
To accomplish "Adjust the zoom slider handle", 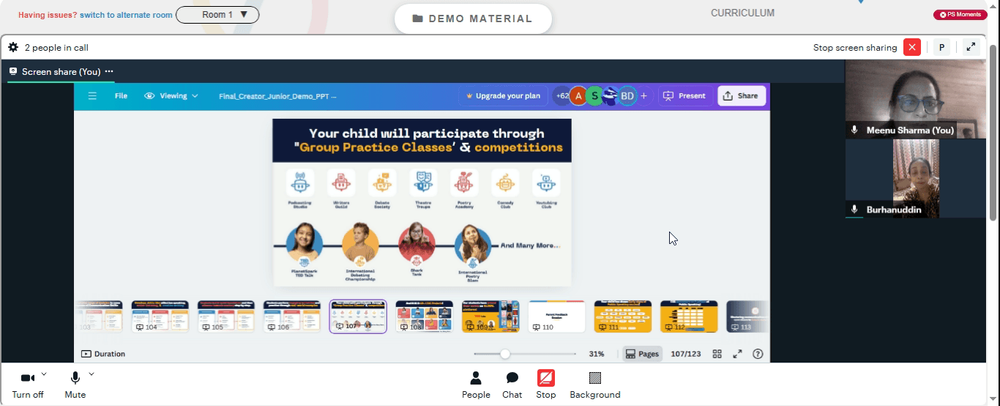I will [505, 354].
